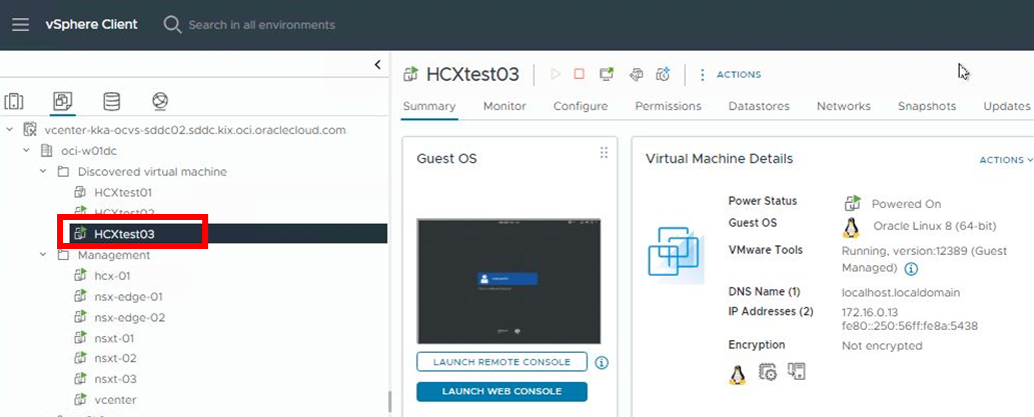The image size is (1034, 417).
Task: Open the Configure tab
Action: 580,106
